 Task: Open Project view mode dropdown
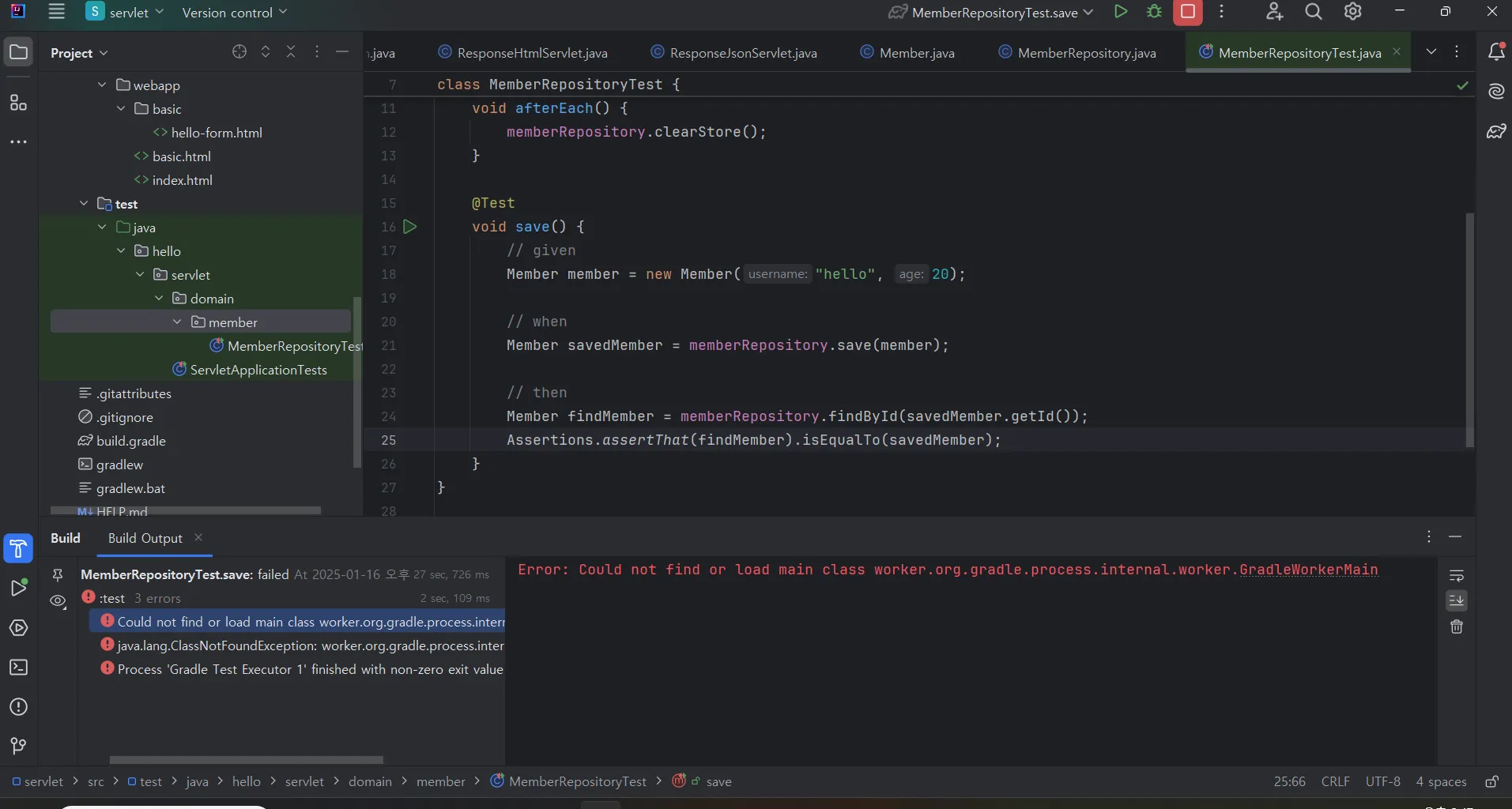(79, 53)
